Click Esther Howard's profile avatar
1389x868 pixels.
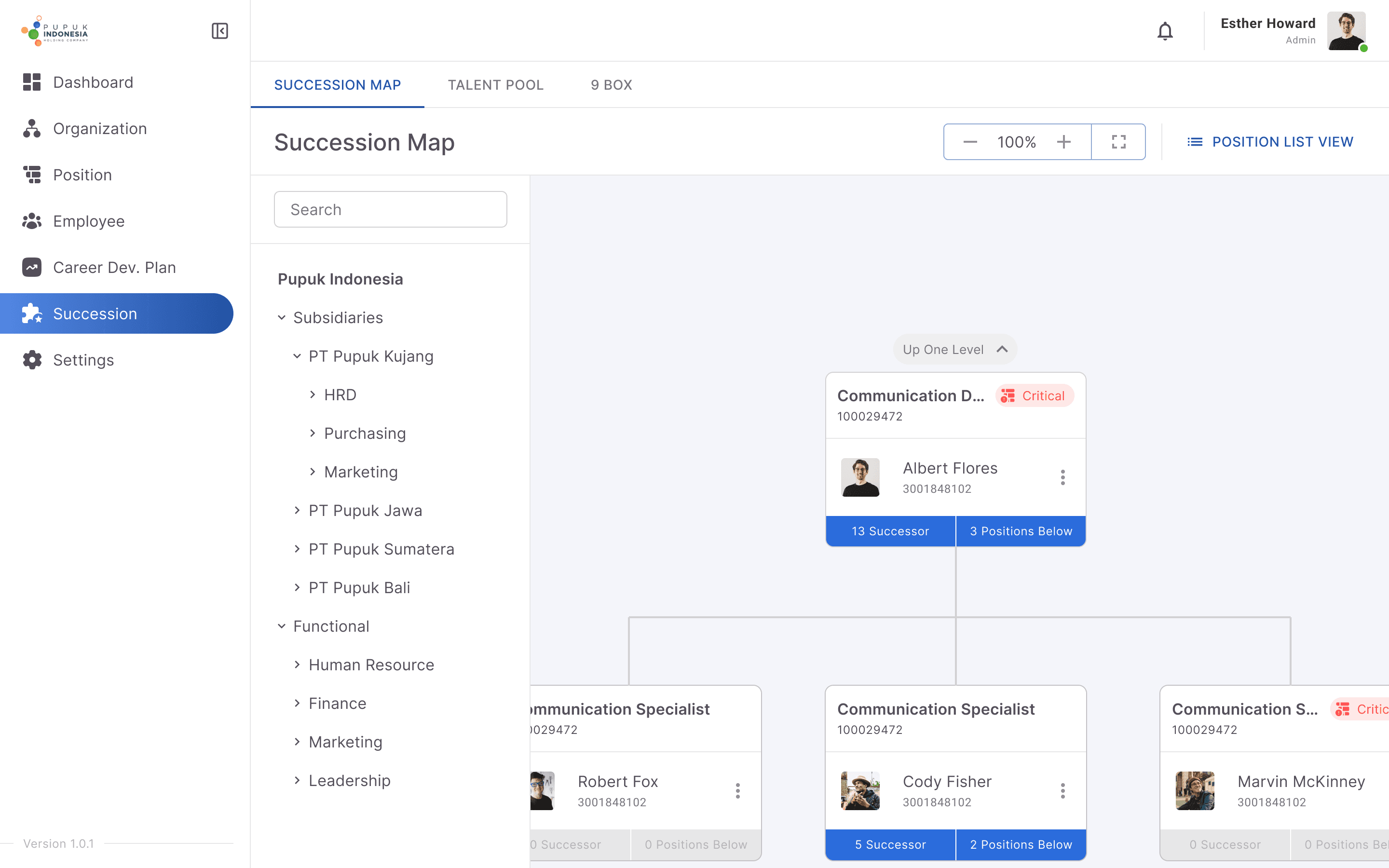coord(1346,31)
